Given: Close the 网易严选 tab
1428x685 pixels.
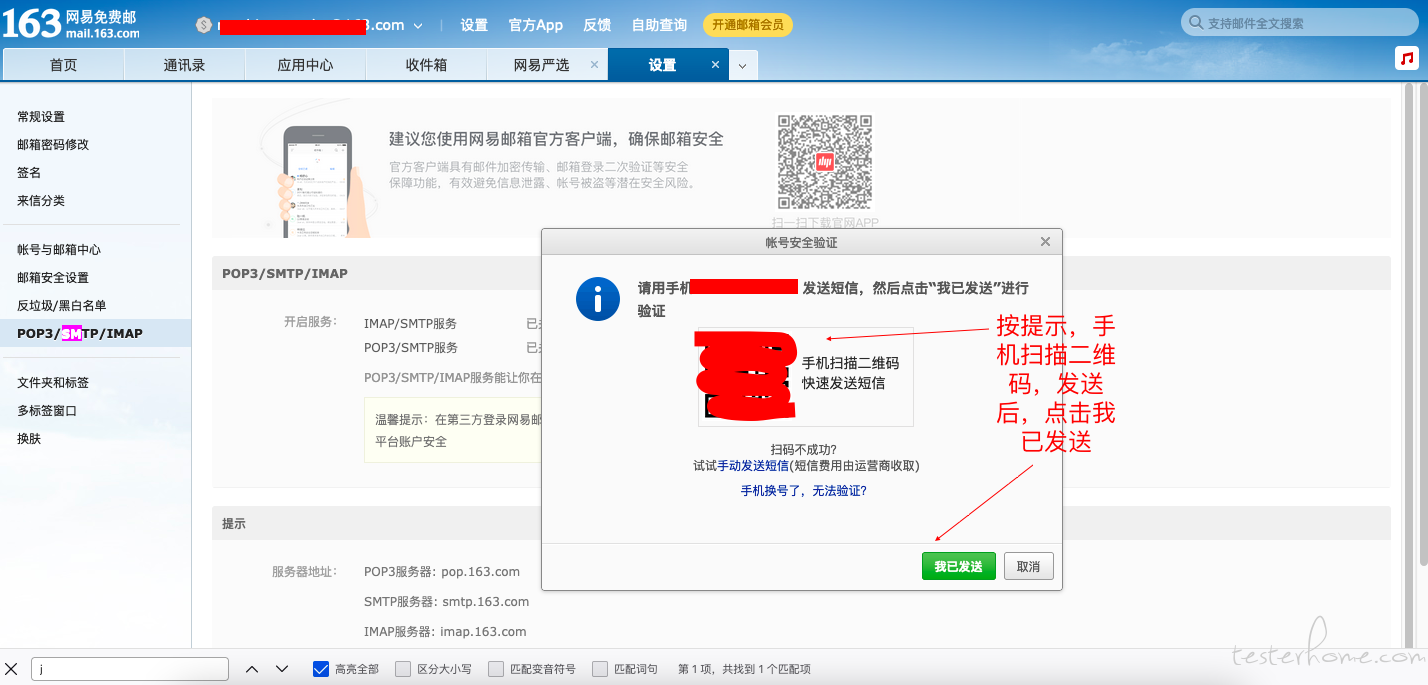Looking at the screenshot, I should pos(594,65).
